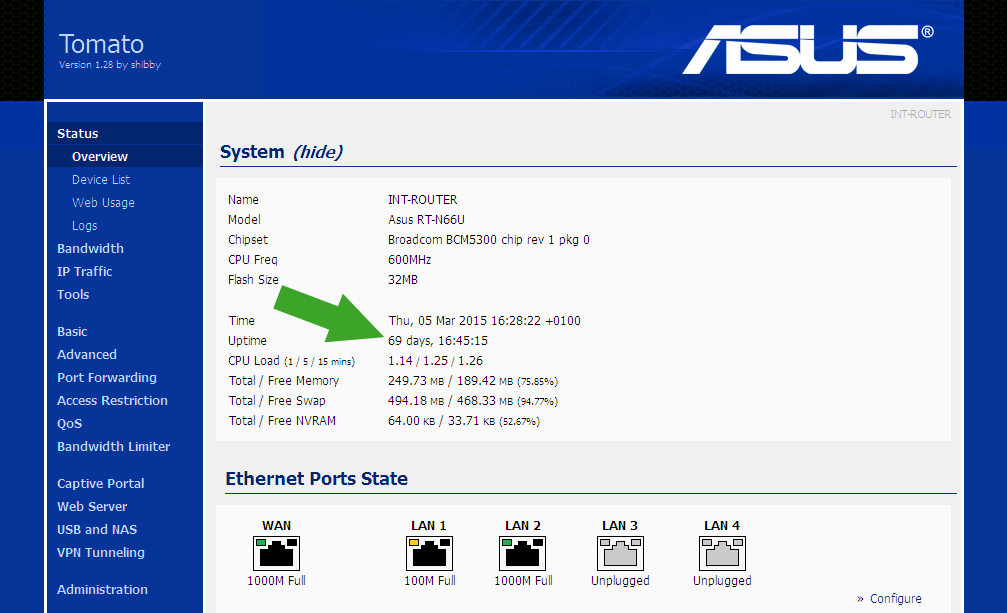Open the Web Usage page
Image resolution: width=1007 pixels, height=613 pixels.
point(103,203)
